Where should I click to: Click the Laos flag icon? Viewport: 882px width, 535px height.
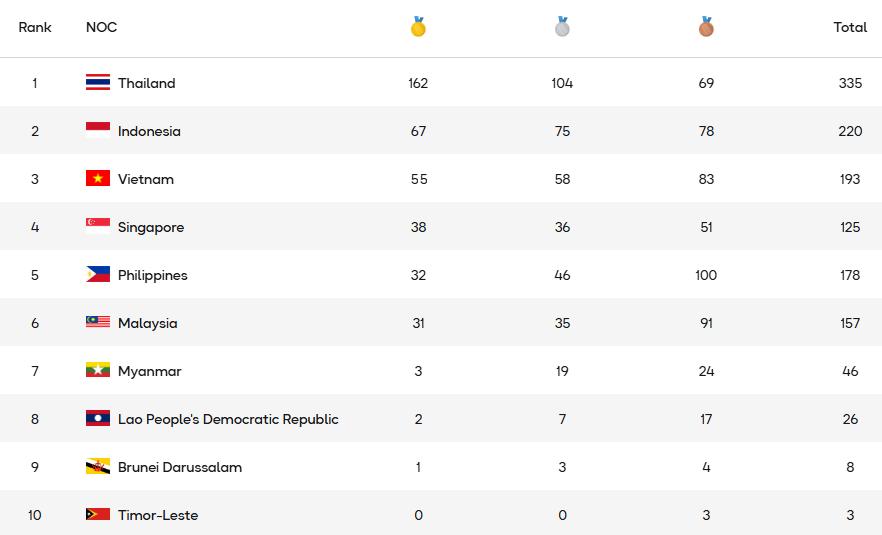(x=98, y=419)
